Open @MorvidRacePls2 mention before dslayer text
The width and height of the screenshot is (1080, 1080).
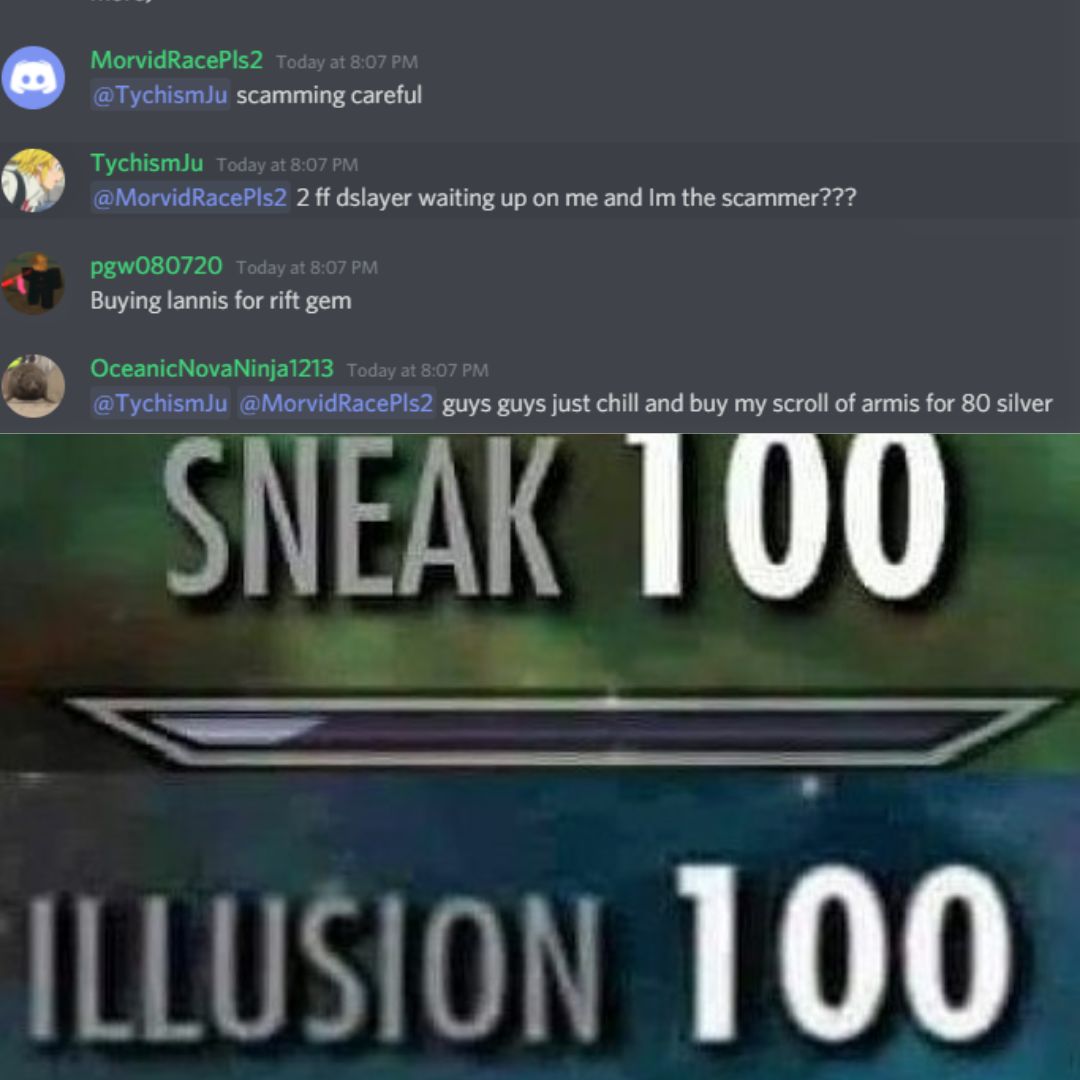tap(190, 198)
